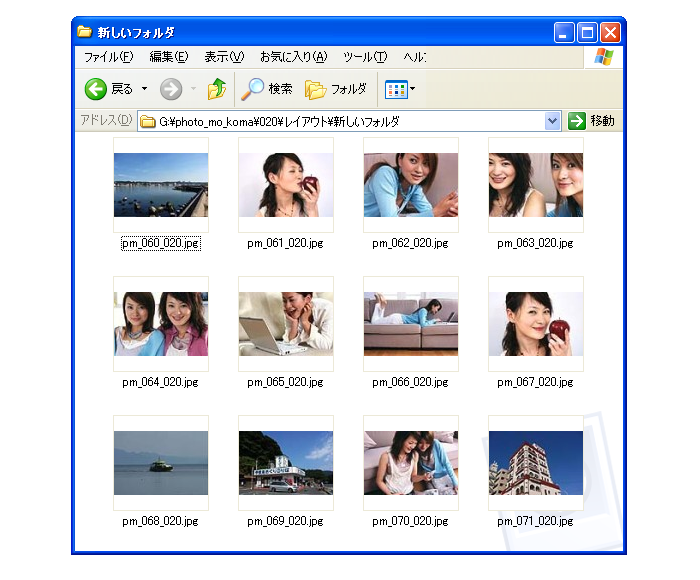Viewport: 700px width, 580px height.
Task: Click the file name pm_066_020.jpg
Action: click(x=411, y=382)
